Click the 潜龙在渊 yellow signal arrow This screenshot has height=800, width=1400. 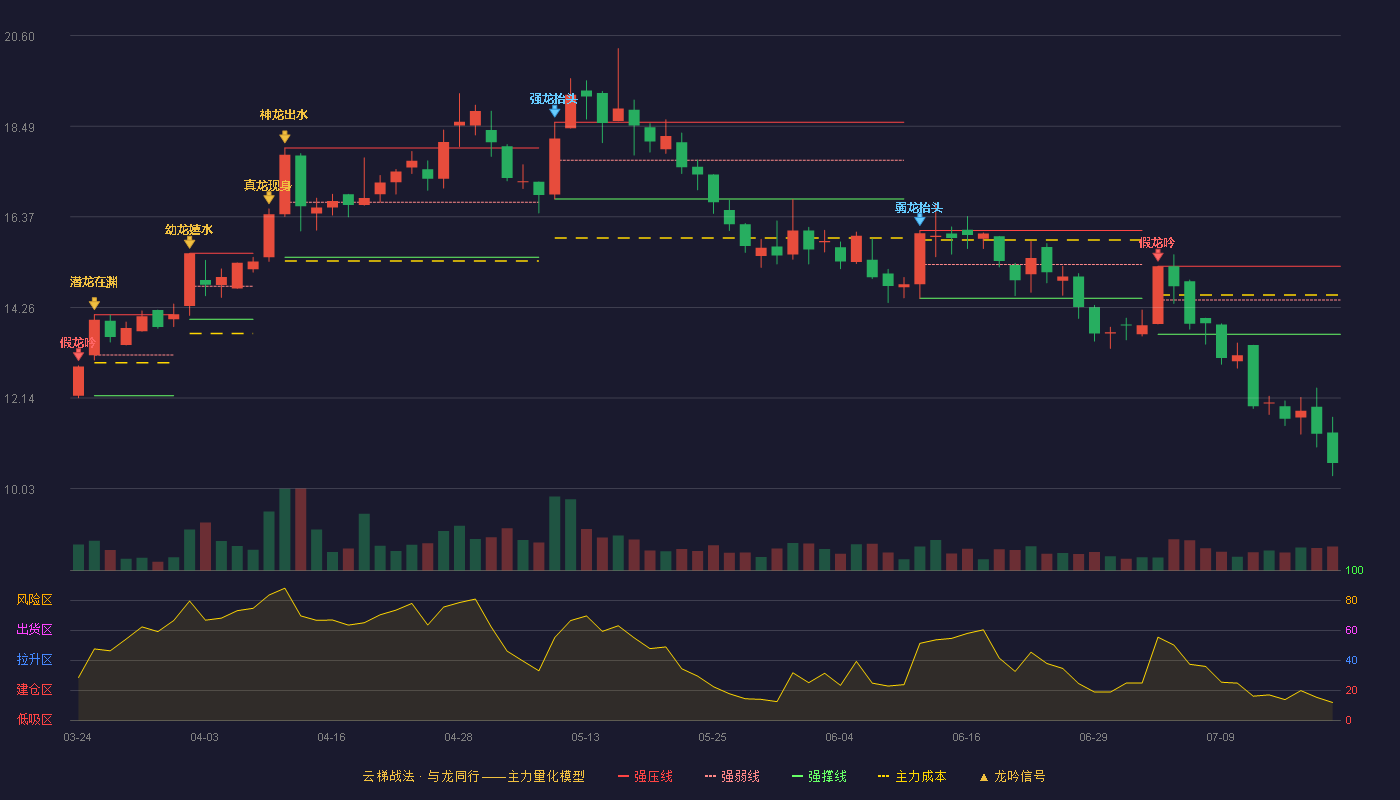click(94, 303)
